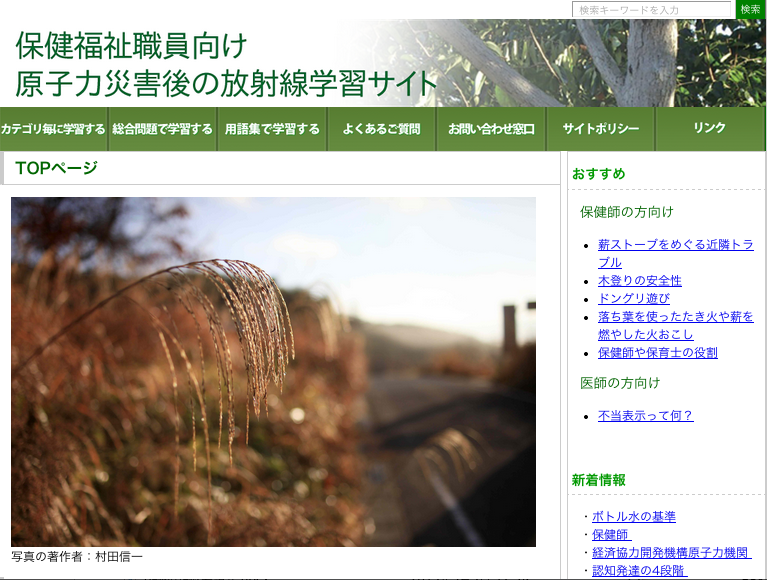The width and height of the screenshot is (767, 580).
Task: Click the search keyword input field
Action: pyautogui.click(x=652, y=10)
